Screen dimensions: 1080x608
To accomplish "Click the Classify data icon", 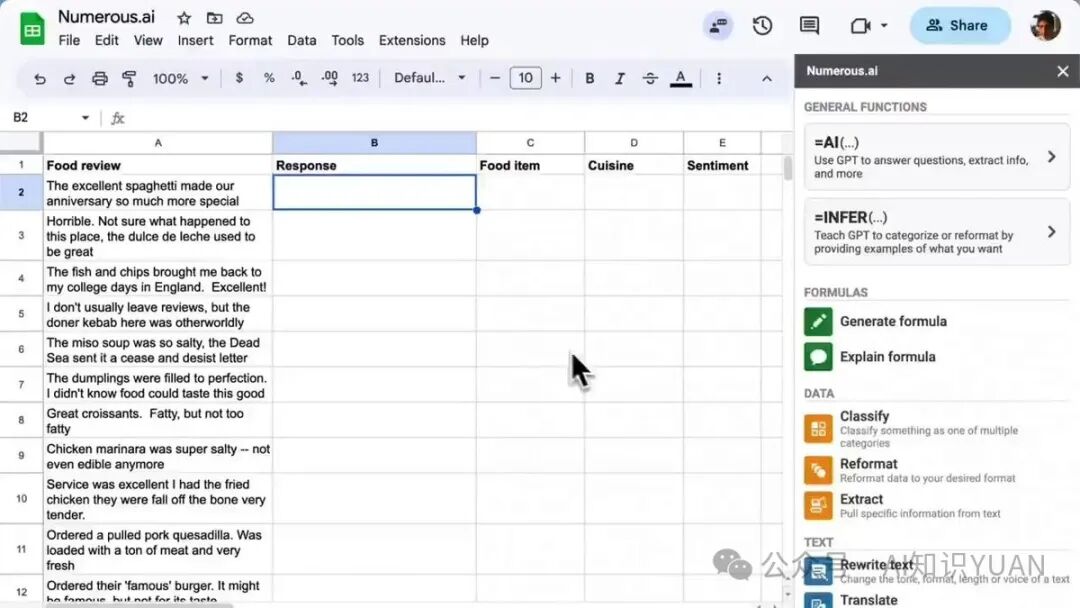I will (818, 429).
